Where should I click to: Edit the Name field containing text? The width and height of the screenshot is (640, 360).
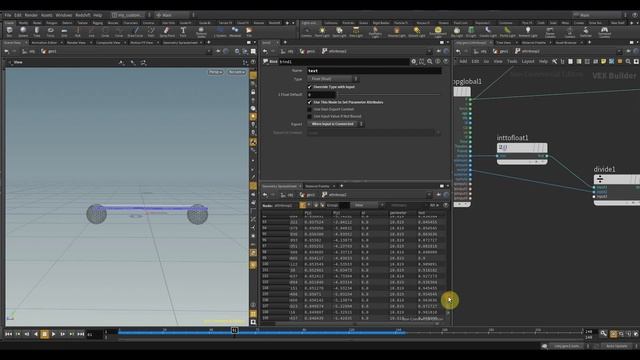374,71
